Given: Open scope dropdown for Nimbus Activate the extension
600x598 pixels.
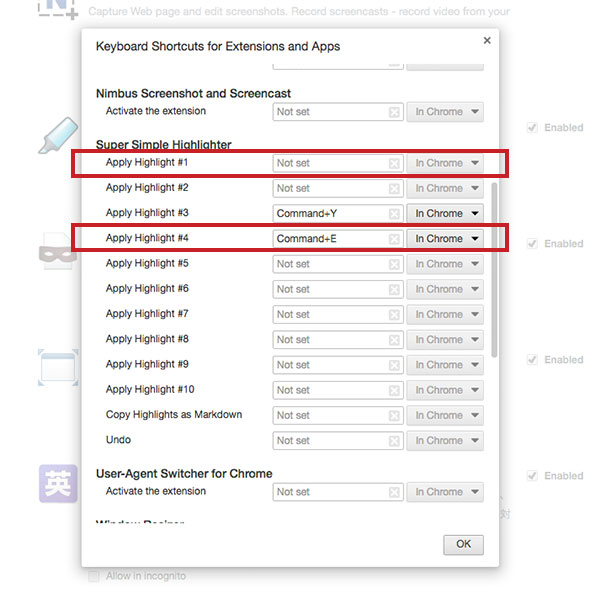Looking at the screenshot, I should point(445,112).
